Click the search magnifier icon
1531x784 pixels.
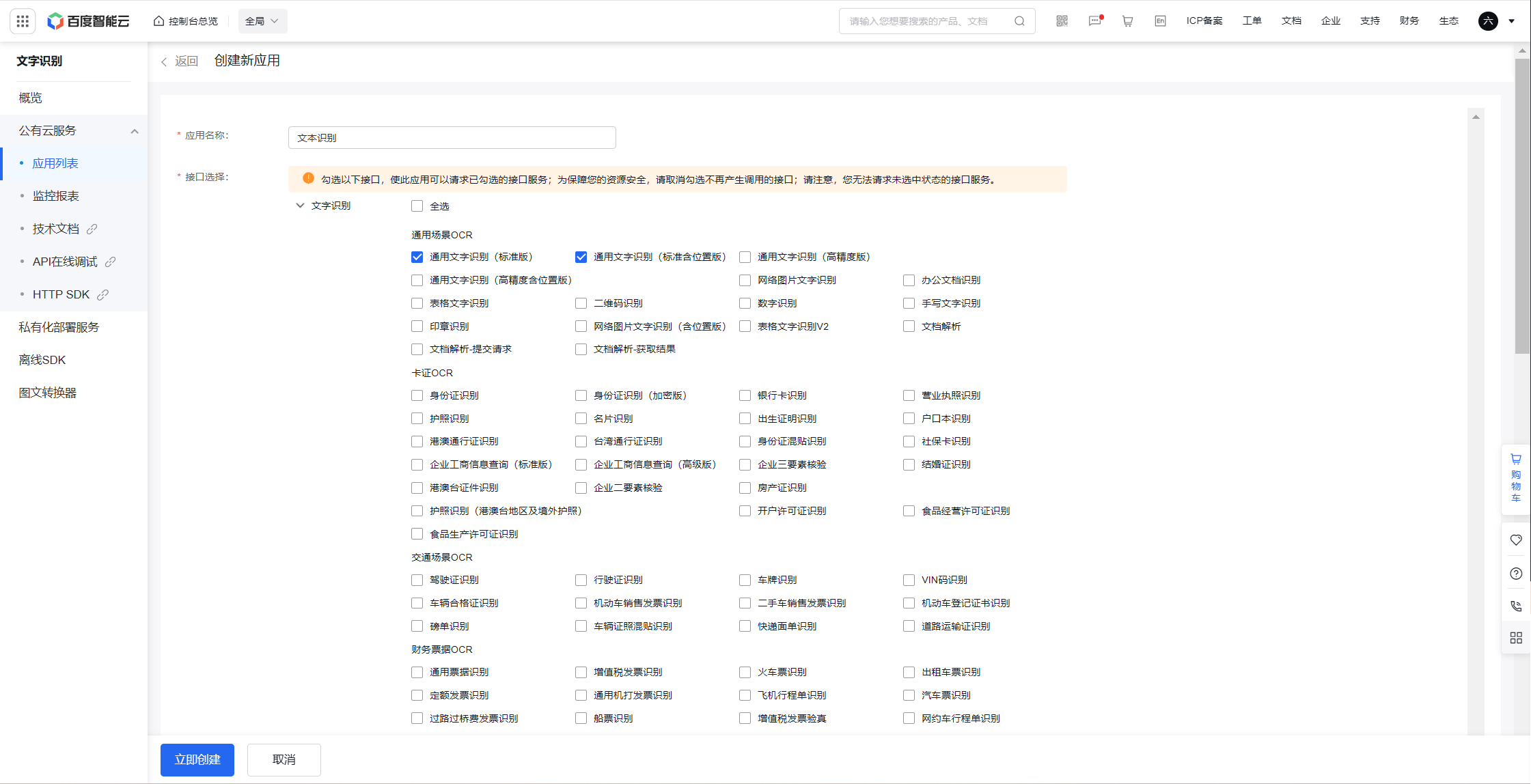(1019, 21)
